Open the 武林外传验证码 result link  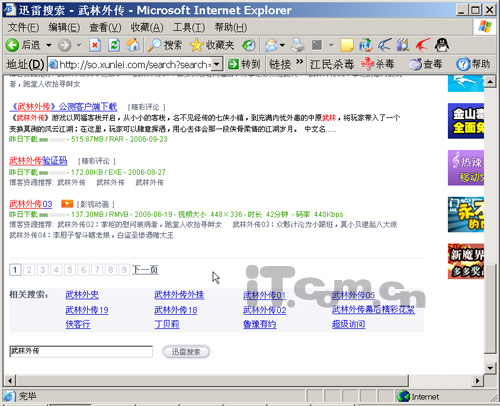click(38, 161)
